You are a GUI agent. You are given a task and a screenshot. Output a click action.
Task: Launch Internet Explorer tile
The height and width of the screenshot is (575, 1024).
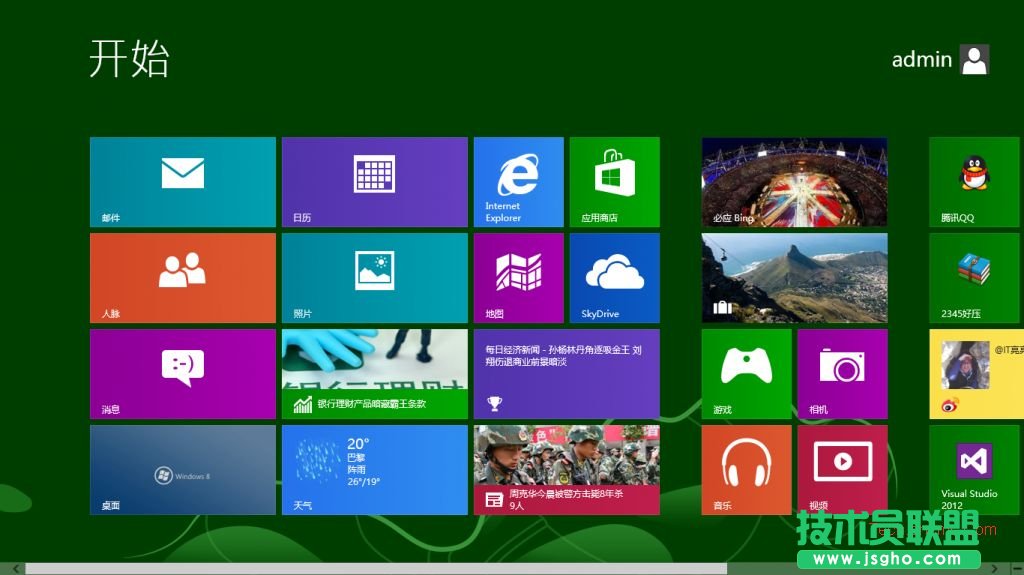[518, 182]
